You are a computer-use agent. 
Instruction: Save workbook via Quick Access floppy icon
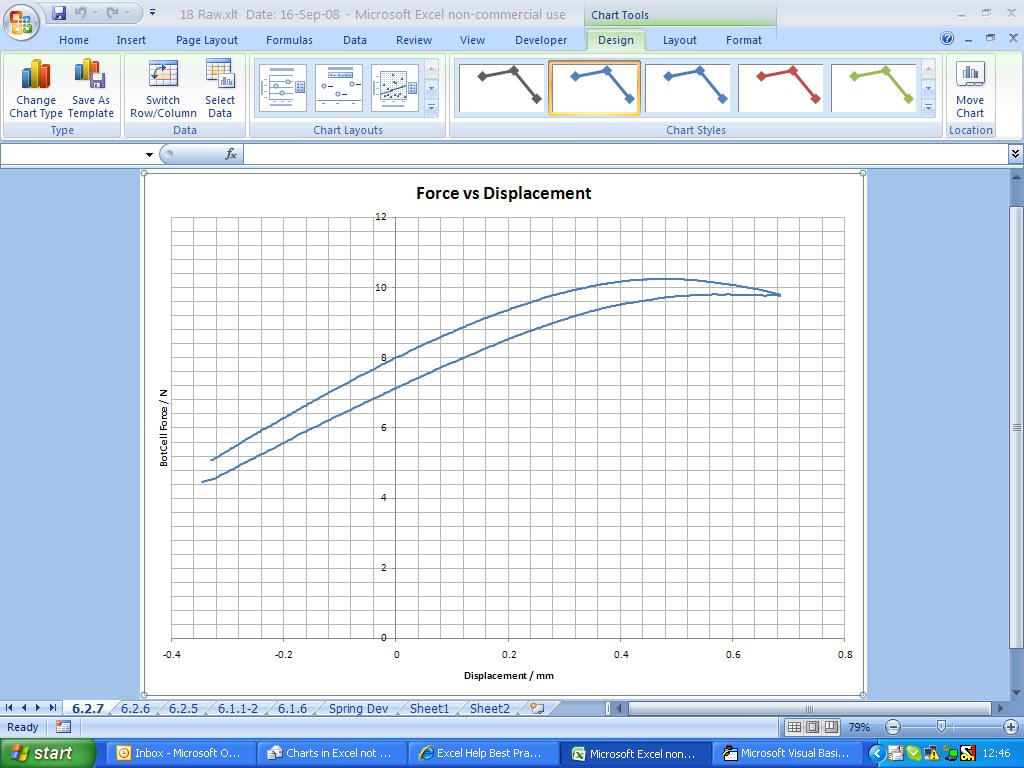tap(59, 14)
